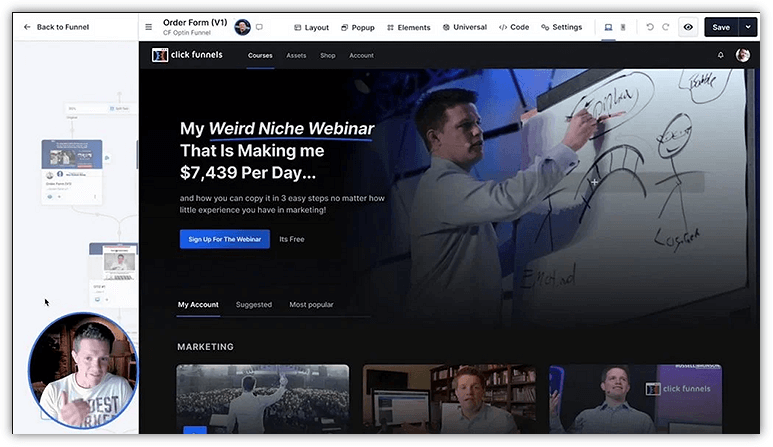The height and width of the screenshot is (447, 773).
Task: Open the hamburger menu beside Order Form (V1)
Action: tap(148, 27)
